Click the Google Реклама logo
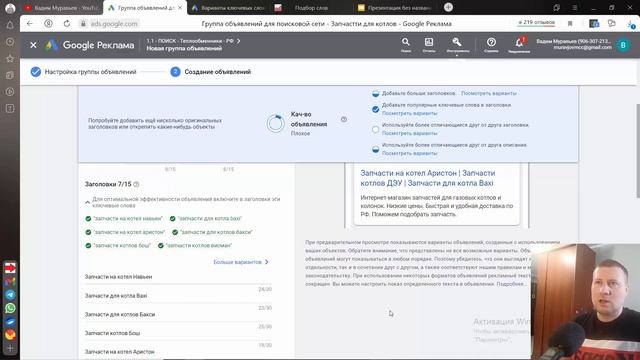This screenshot has height=360, width=640. 89,45
